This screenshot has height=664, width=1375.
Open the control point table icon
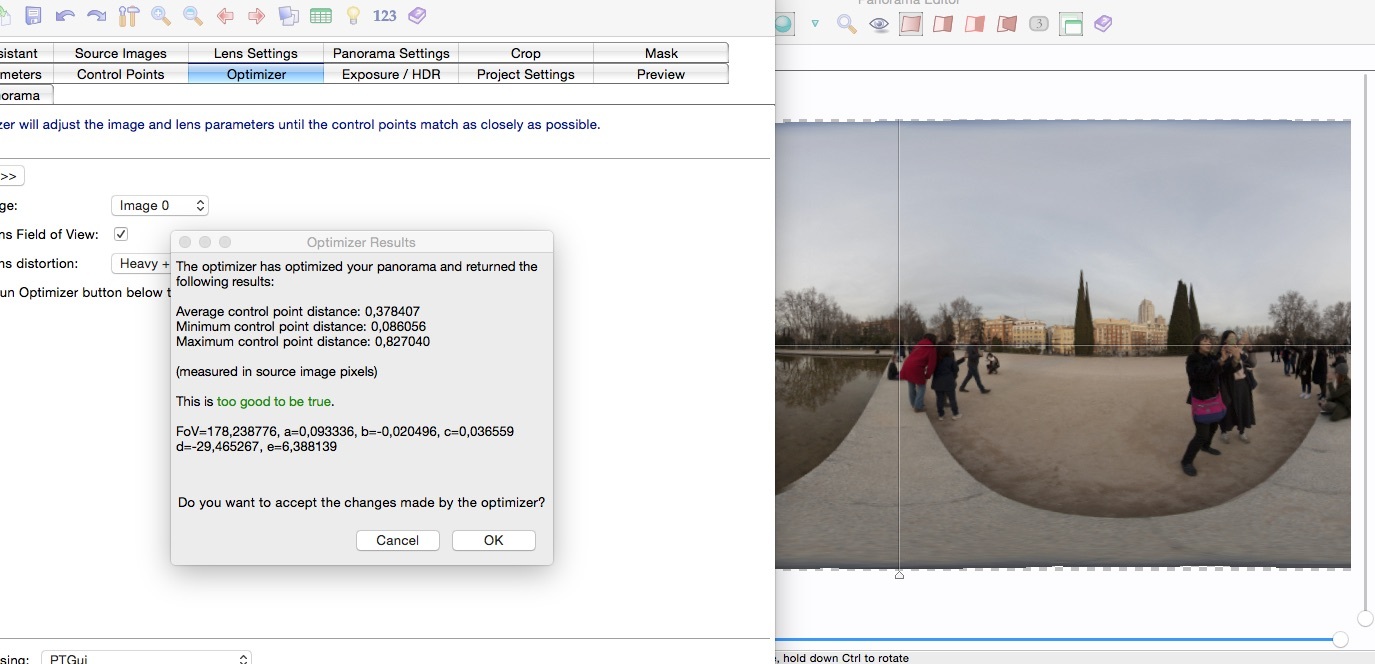(321, 15)
